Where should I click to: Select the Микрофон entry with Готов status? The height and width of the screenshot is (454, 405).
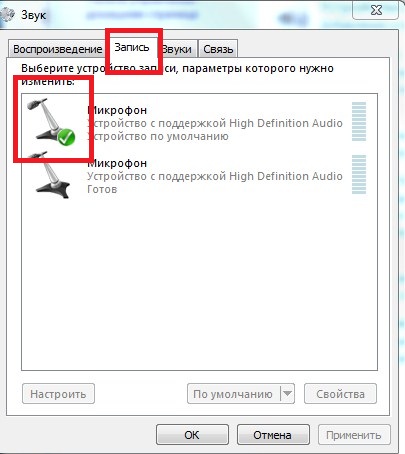[199, 176]
